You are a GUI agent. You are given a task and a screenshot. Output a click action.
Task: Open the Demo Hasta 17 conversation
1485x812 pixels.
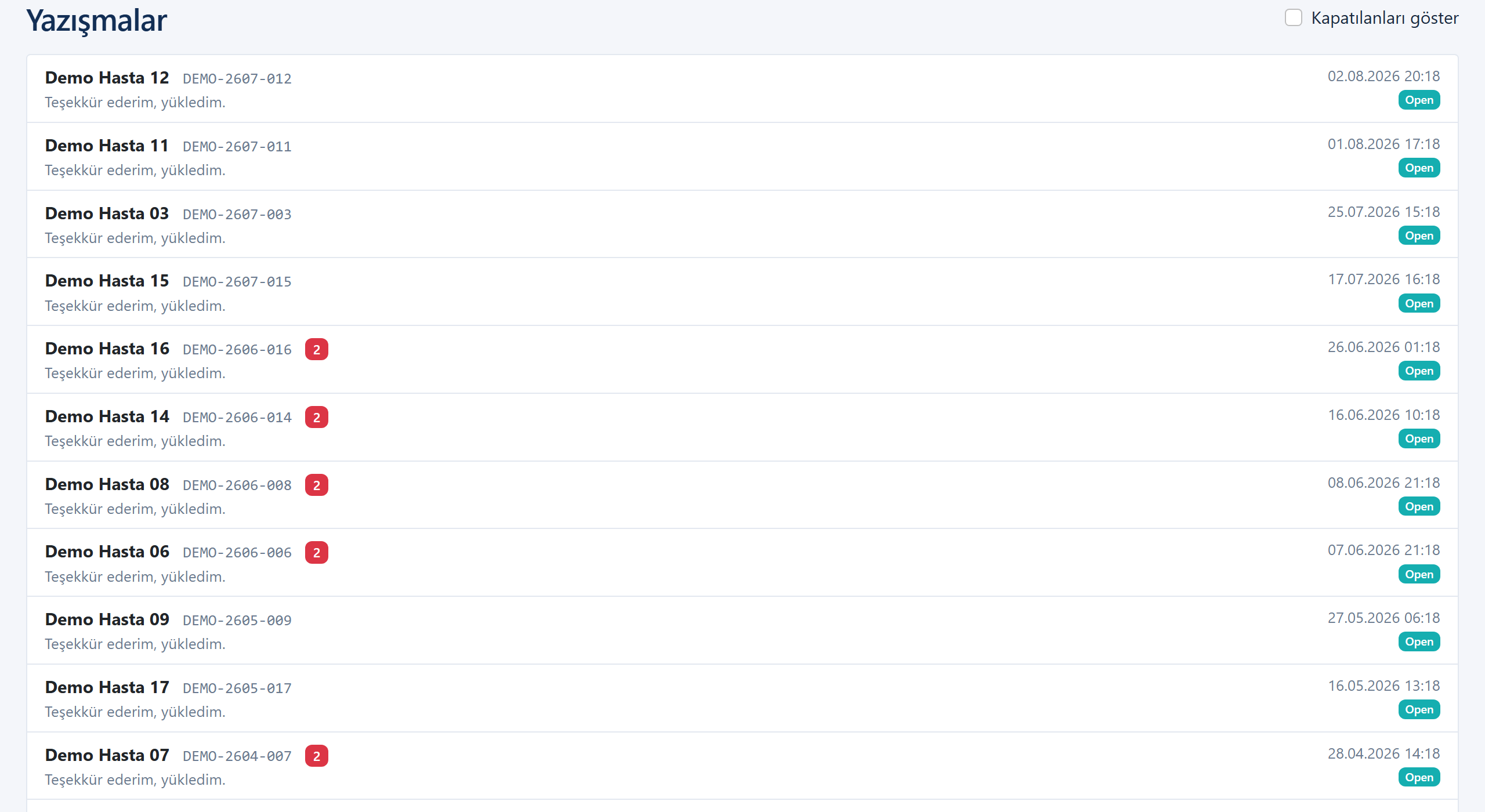pos(742,698)
